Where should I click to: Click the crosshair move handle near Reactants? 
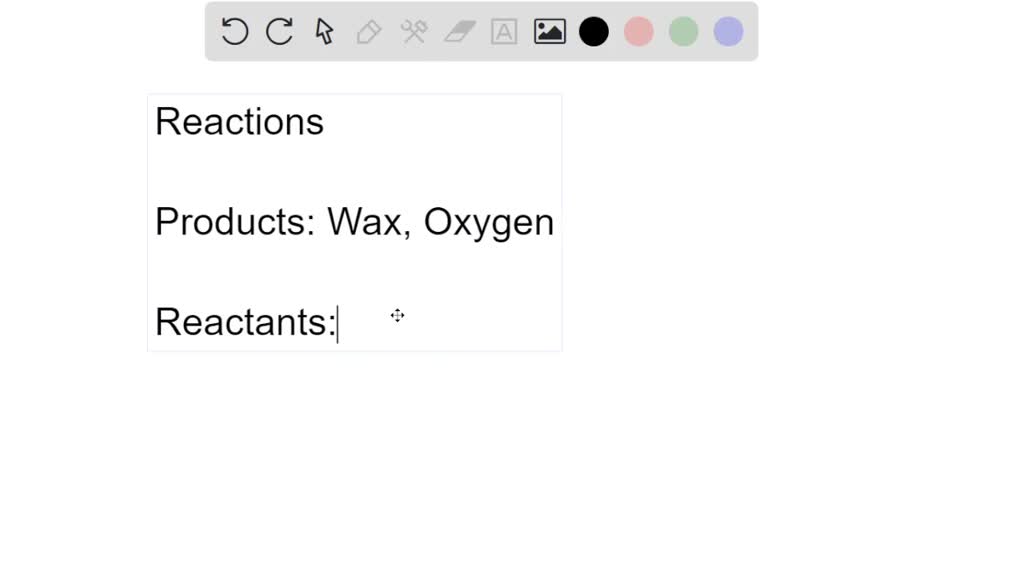(397, 316)
